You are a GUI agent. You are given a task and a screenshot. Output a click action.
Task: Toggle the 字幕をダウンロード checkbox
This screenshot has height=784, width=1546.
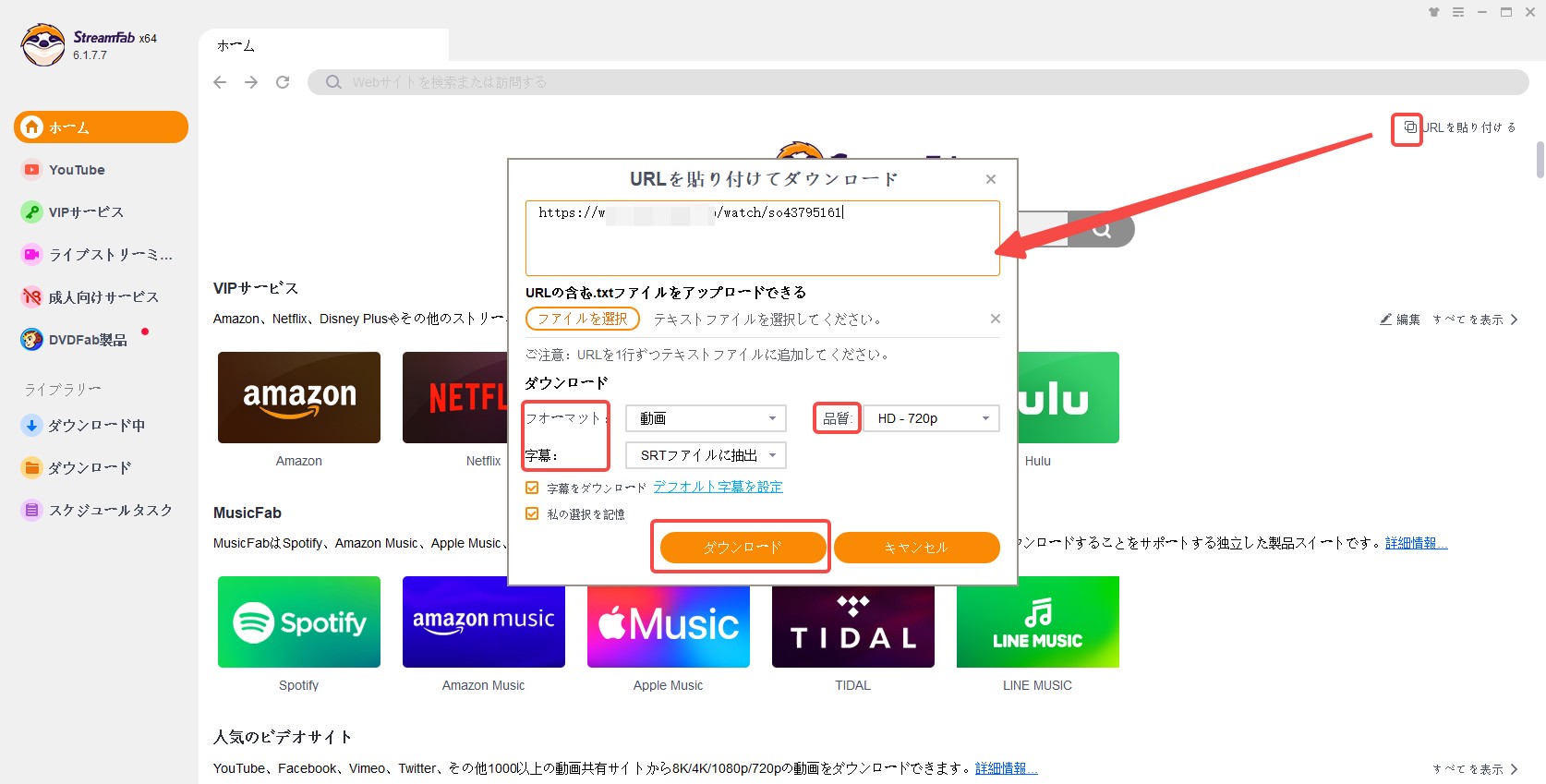point(532,488)
